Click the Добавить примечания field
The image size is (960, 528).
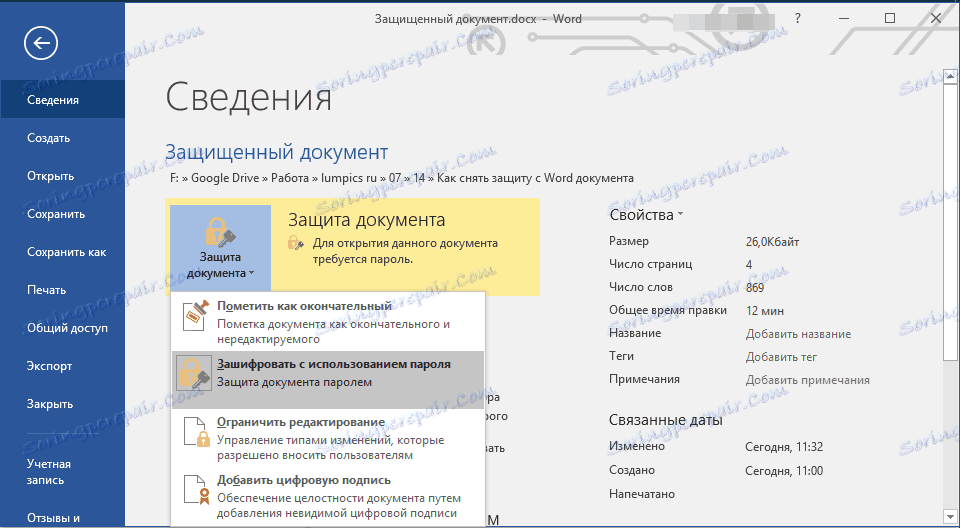[808, 380]
